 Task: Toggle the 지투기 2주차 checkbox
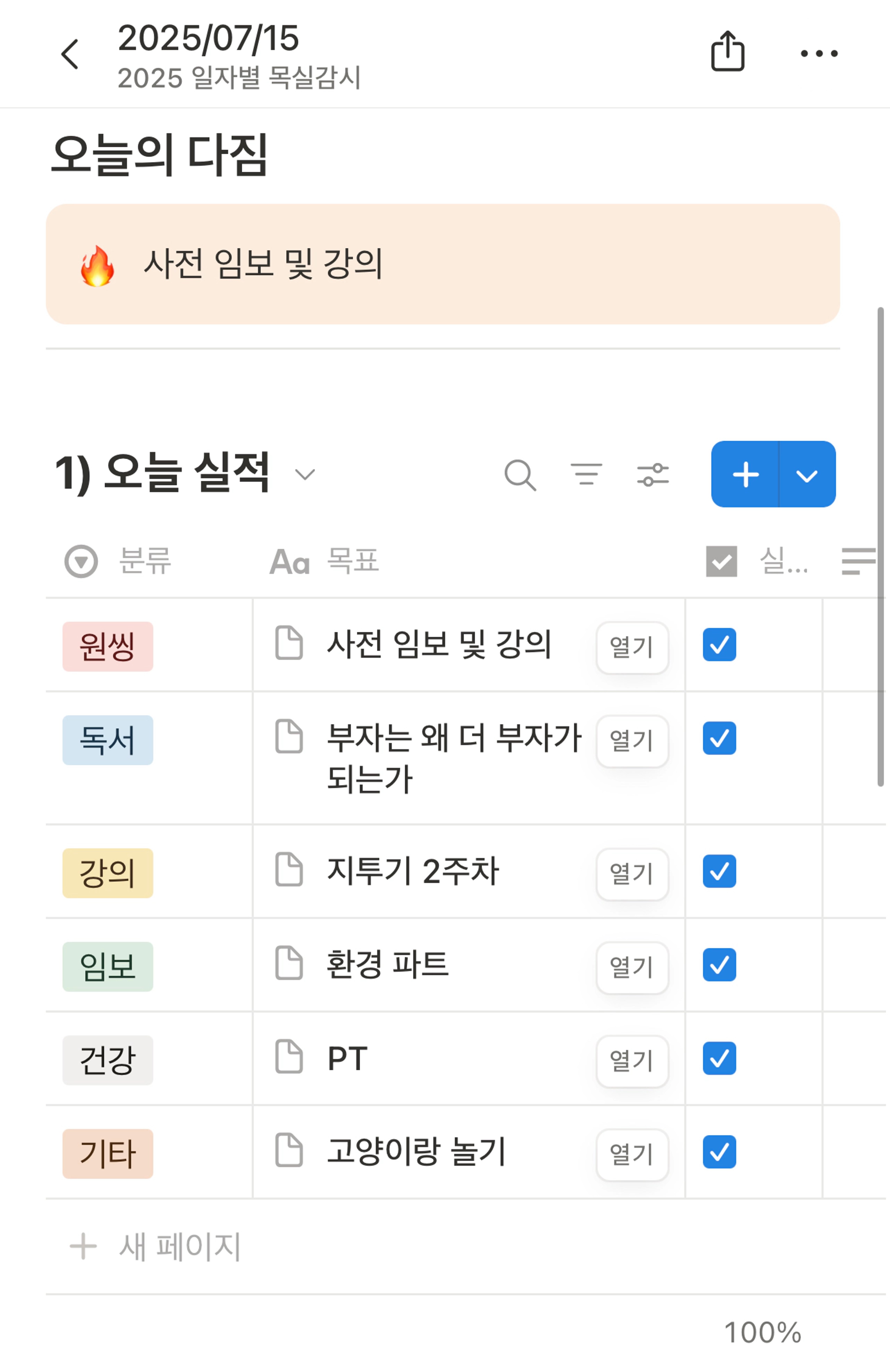coord(719,871)
